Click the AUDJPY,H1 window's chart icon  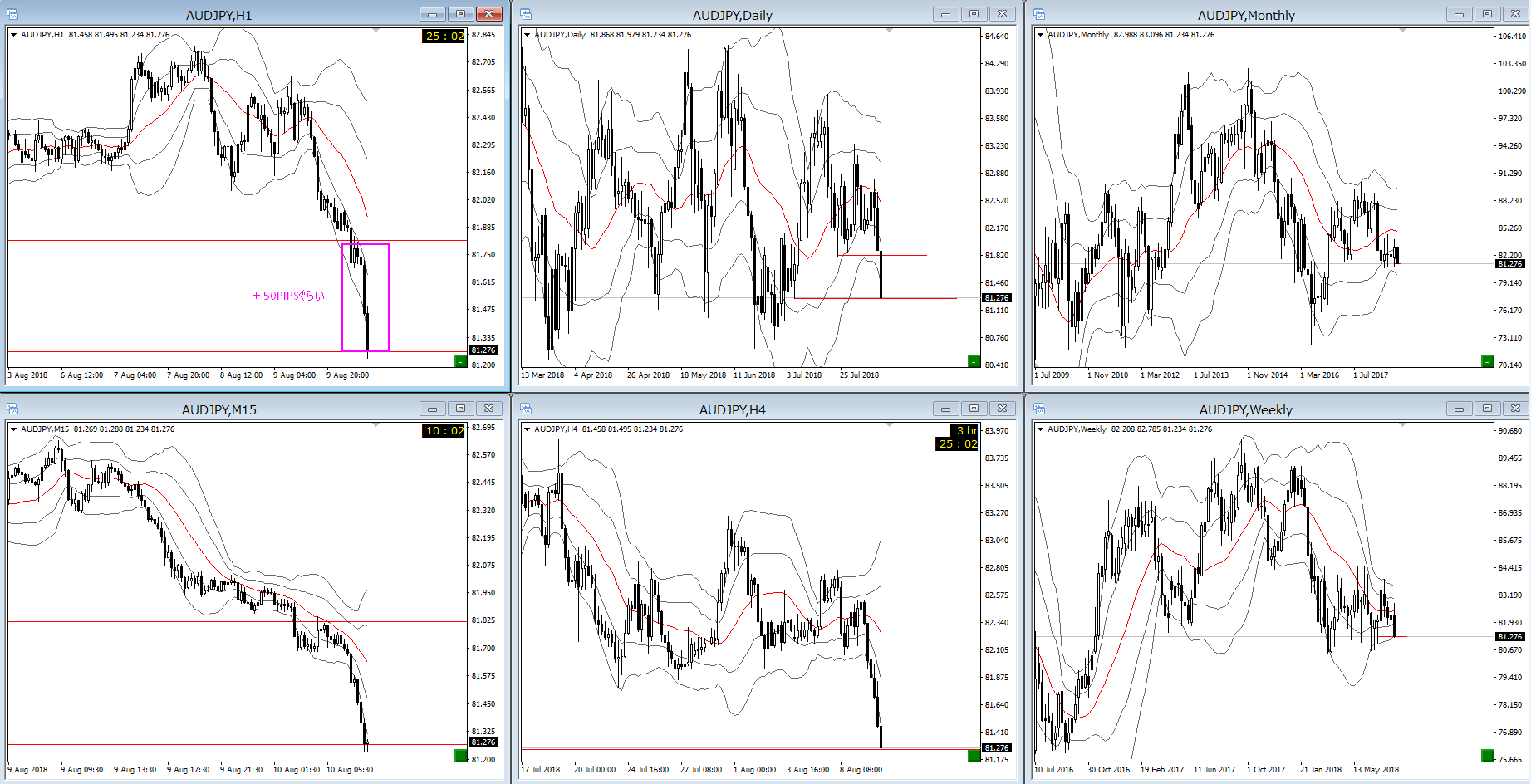pyautogui.click(x=12, y=14)
